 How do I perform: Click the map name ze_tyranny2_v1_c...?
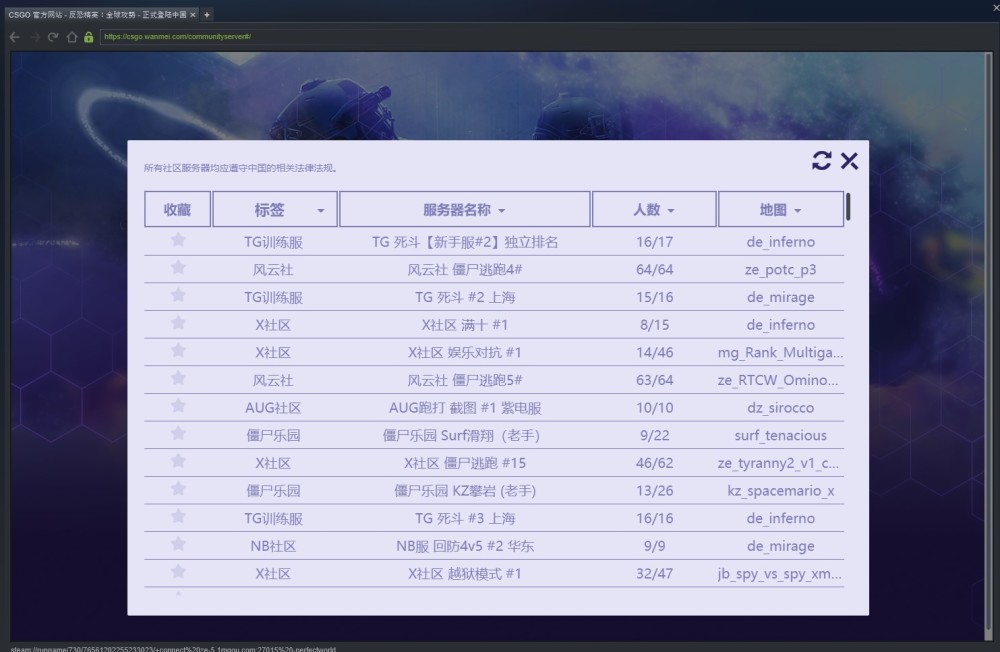(x=778, y=463)
